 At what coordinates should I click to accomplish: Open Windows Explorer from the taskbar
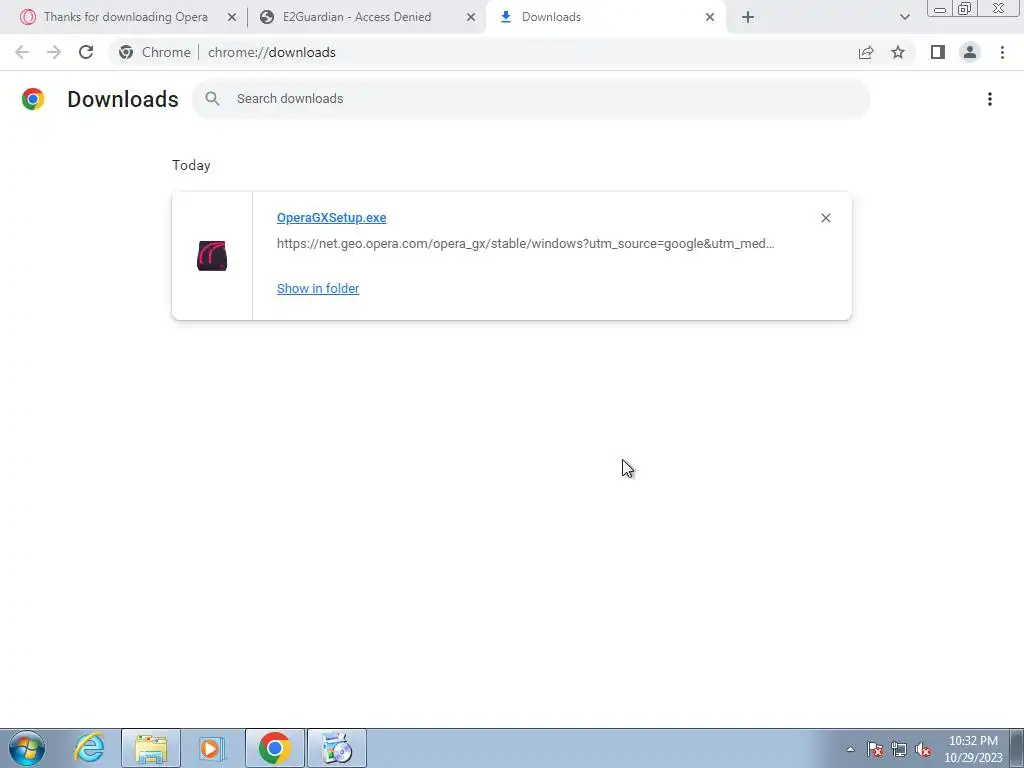[151, 748]
